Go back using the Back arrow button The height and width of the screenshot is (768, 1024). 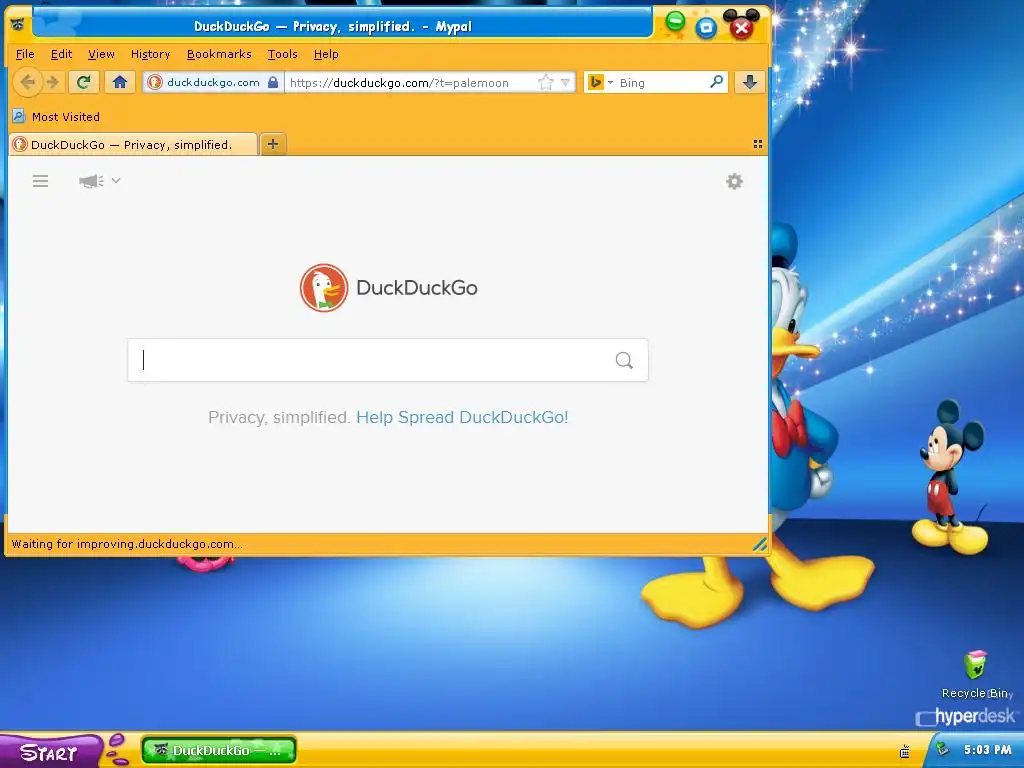coord(27,82)
